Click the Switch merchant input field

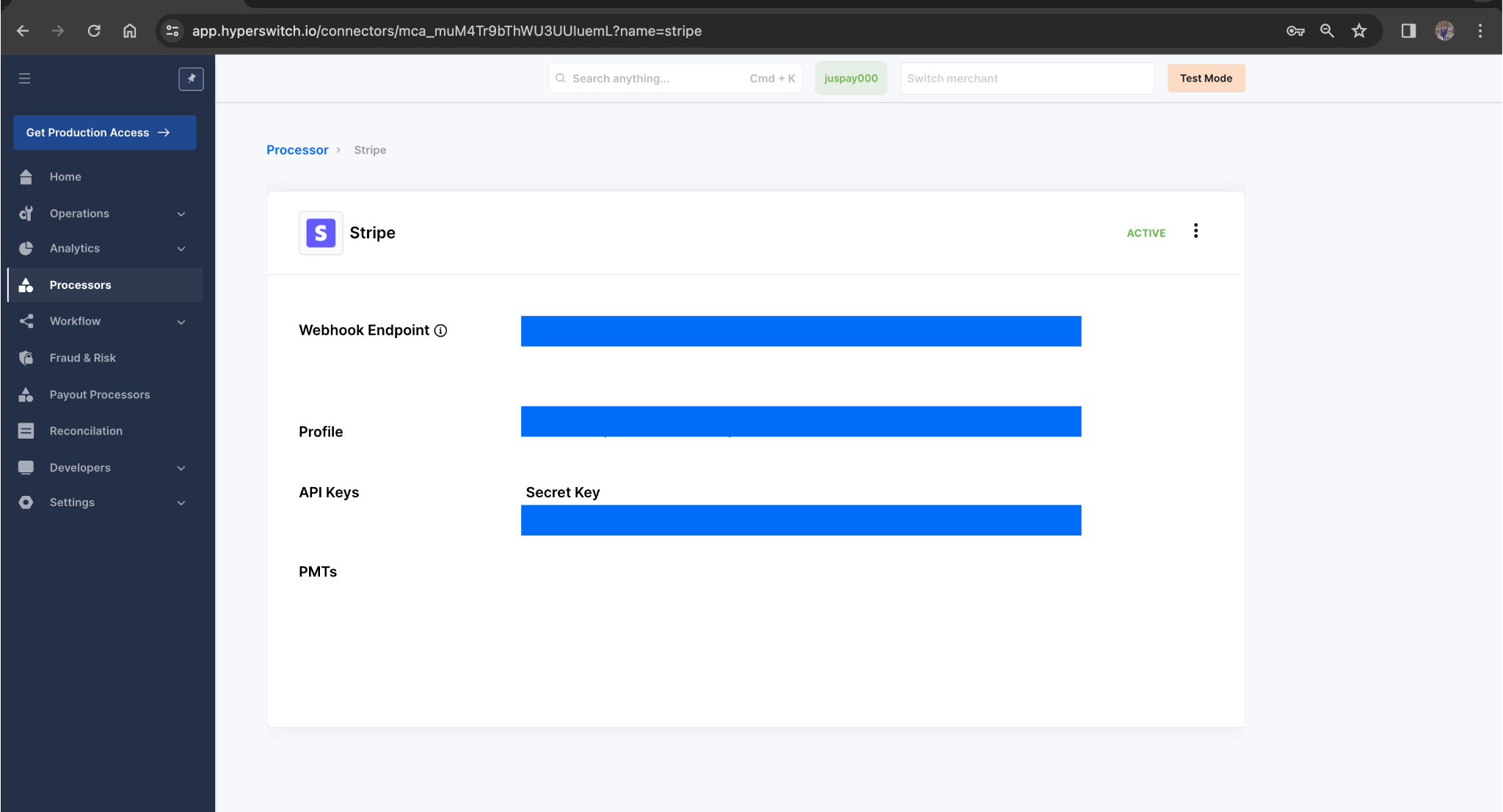click(1026, 78)
